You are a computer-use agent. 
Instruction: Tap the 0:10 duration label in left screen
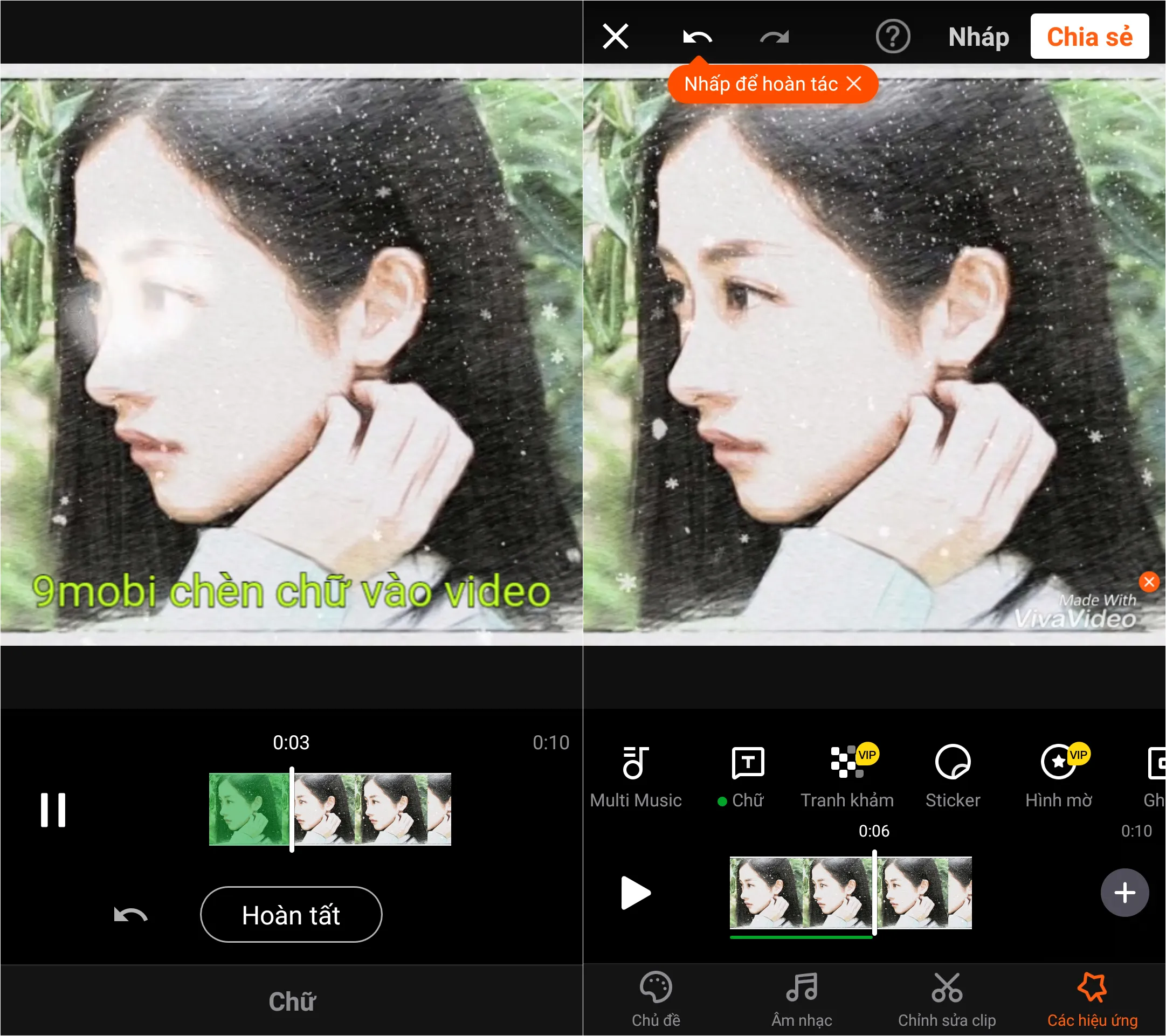tap(550, 742)
